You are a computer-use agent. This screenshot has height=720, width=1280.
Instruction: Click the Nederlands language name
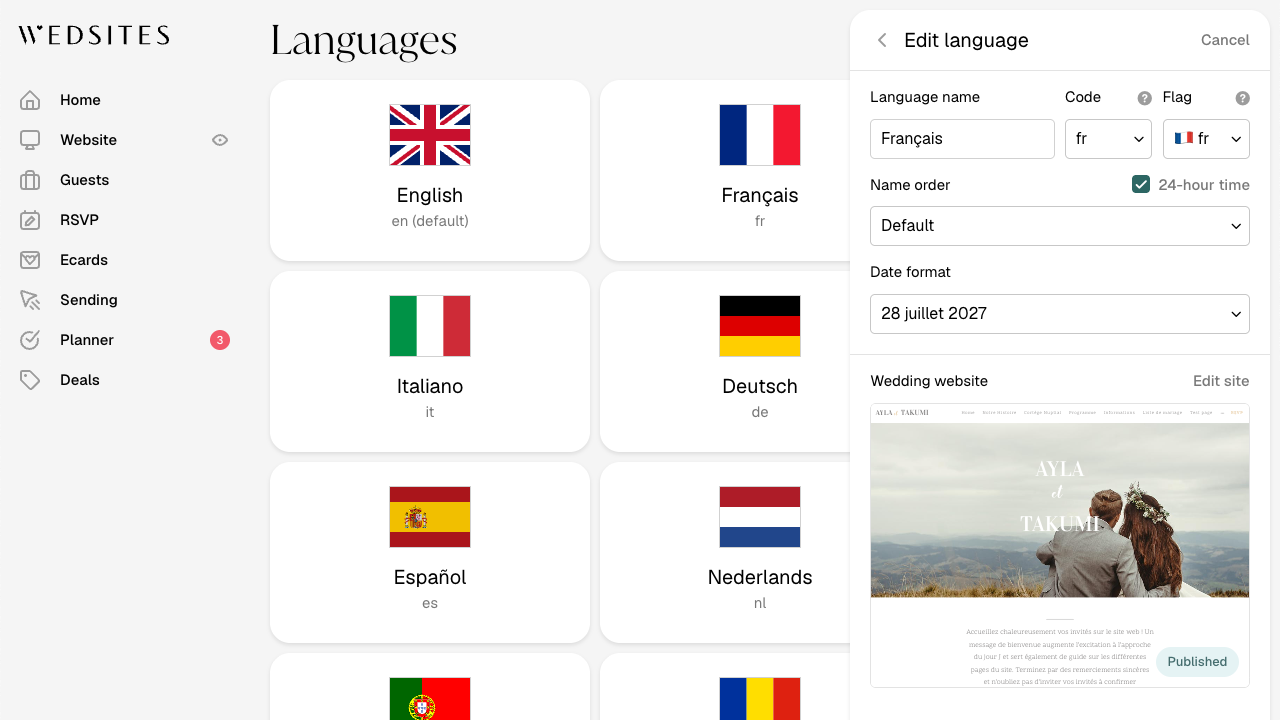click(760, 578)
